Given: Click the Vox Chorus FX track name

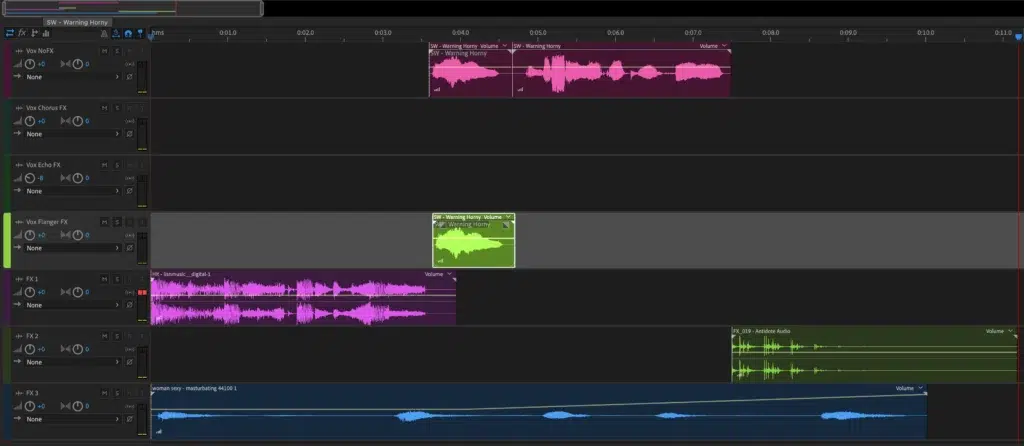Looking at the screenshot, I should coord(46,108).
